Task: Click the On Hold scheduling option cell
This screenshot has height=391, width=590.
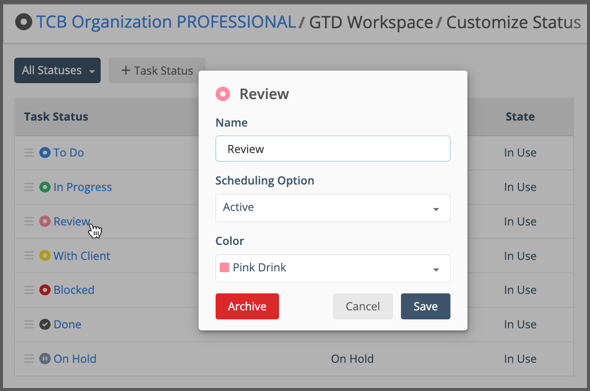Action: coord(352,359)
